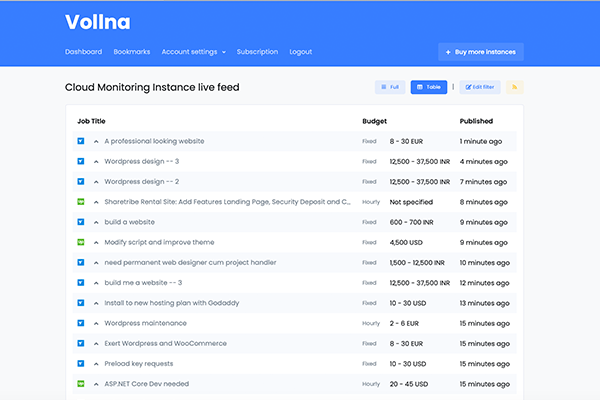The height and width of the screenshot is (400, 600).
Task: Toggle chevron for 'ASP.NET Core Dev needed'
Action: pyautogui.click(x=96, y=384)
